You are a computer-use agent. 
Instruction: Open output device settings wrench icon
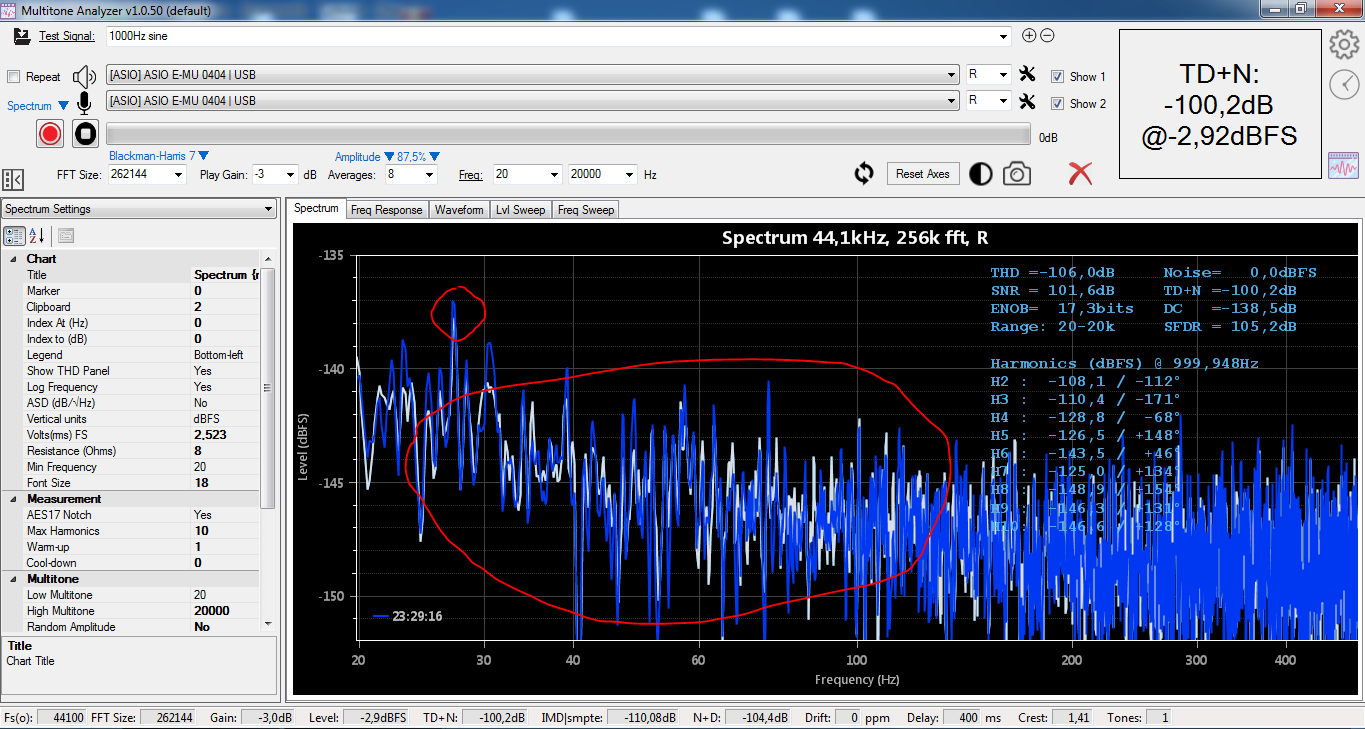1027,74
